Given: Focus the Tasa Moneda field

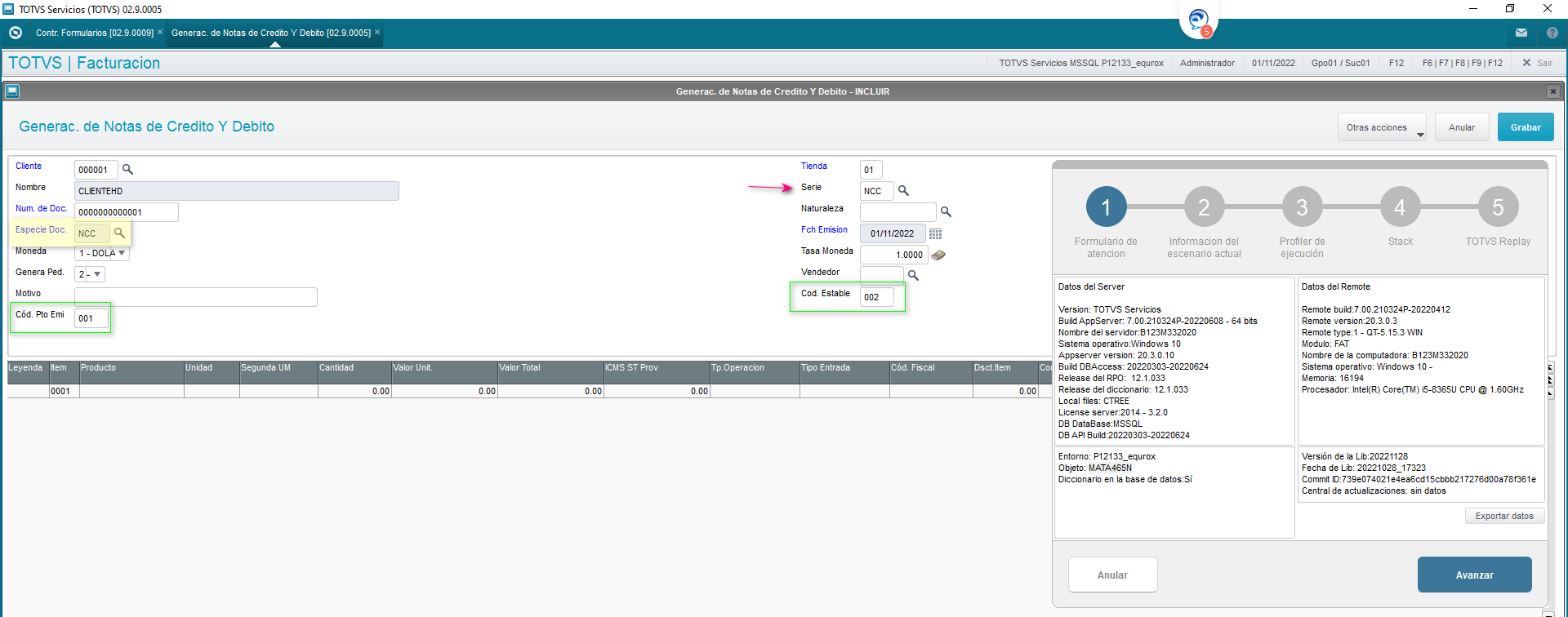Looking at the screenshot, I should tap(893, 255).
